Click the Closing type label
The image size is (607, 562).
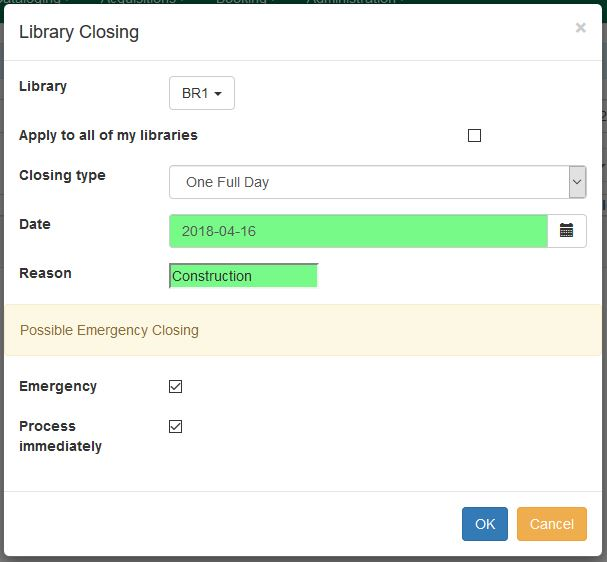pos(62,175)
